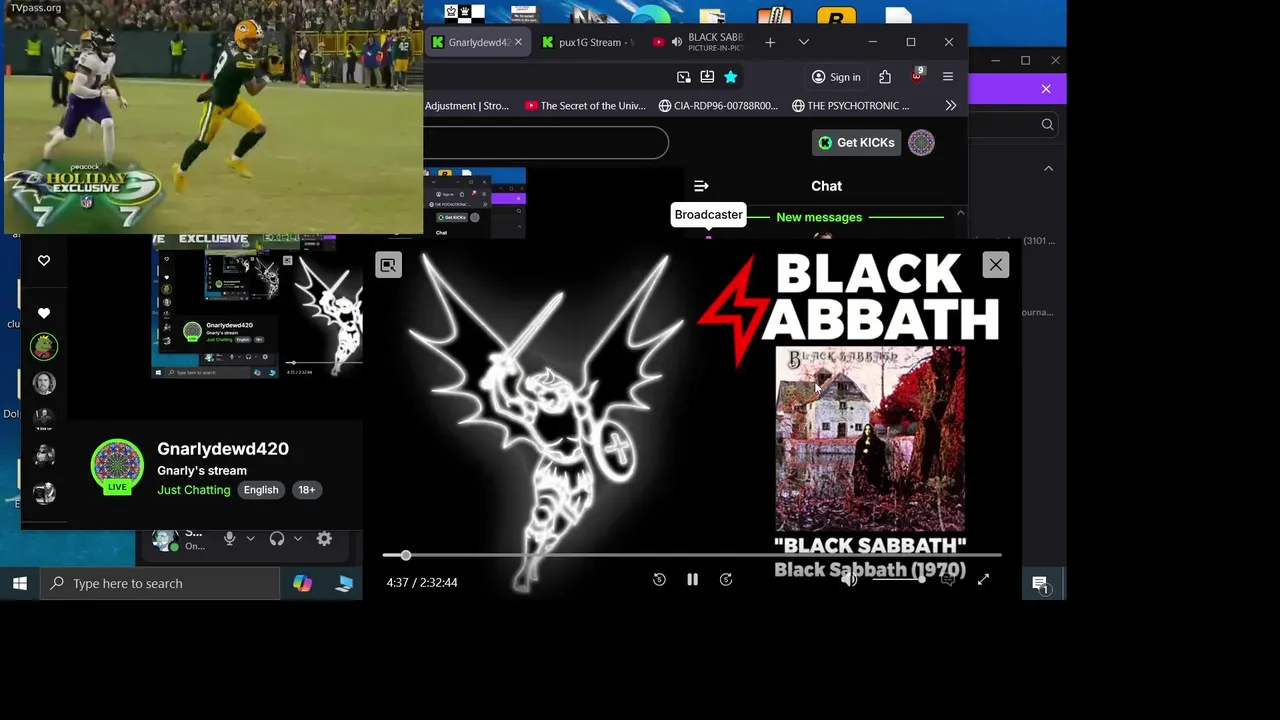The width and height of the screenshot is (1280, 720).
Task: Open The Secret of the Univ... bookmark
Action: point(585,106)
